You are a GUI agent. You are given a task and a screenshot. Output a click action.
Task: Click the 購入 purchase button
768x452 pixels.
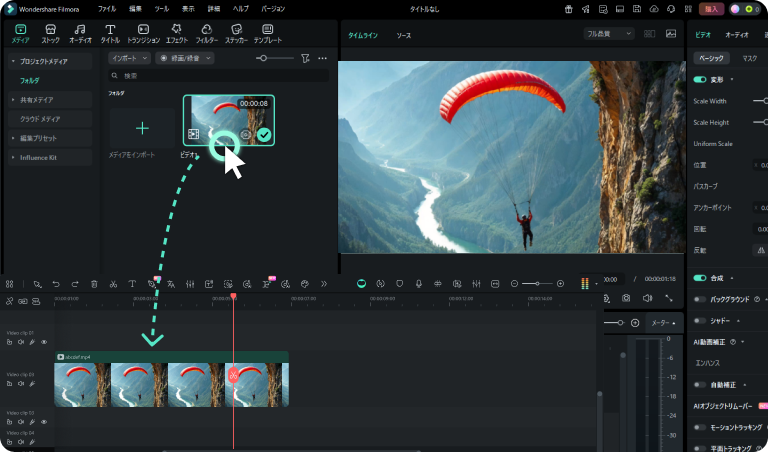tap(711, 9)
